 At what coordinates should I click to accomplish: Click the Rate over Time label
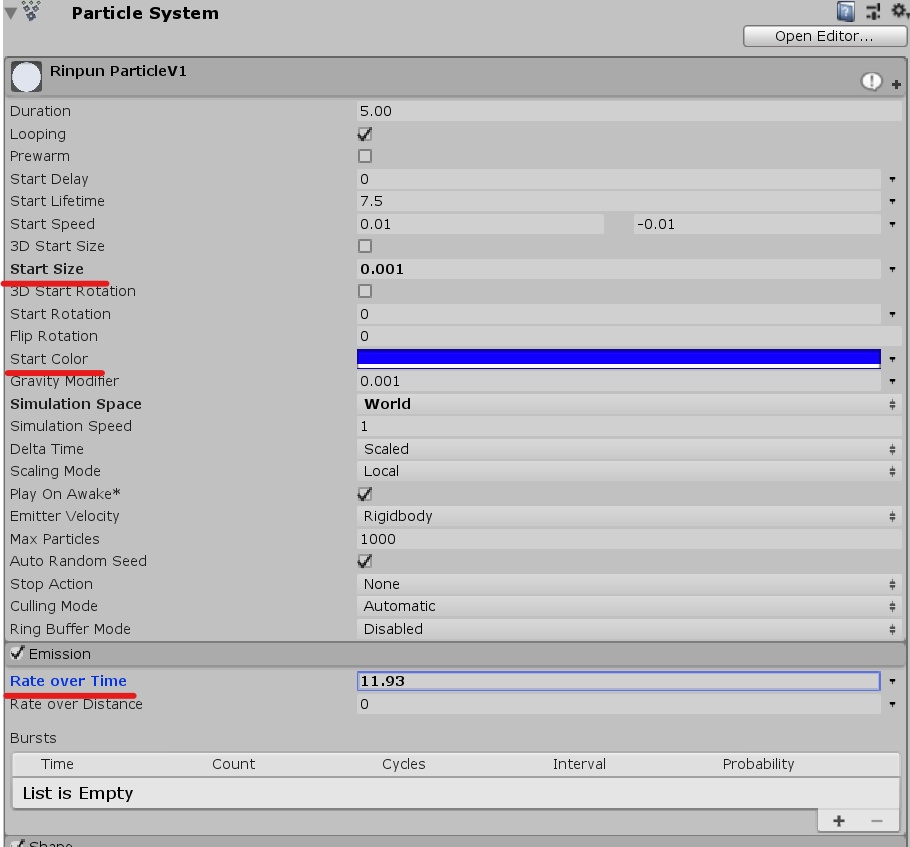[x=68, y=681]
